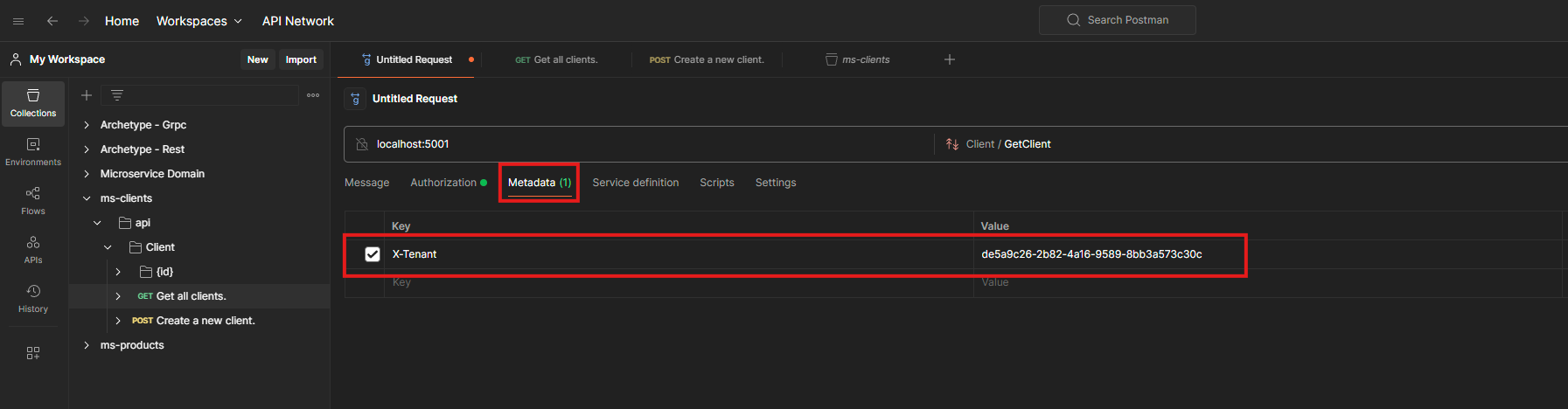Expand the {id} folder
This screenshot has width=1568, height=409.
pyautogui.click(x=118, y=272)
